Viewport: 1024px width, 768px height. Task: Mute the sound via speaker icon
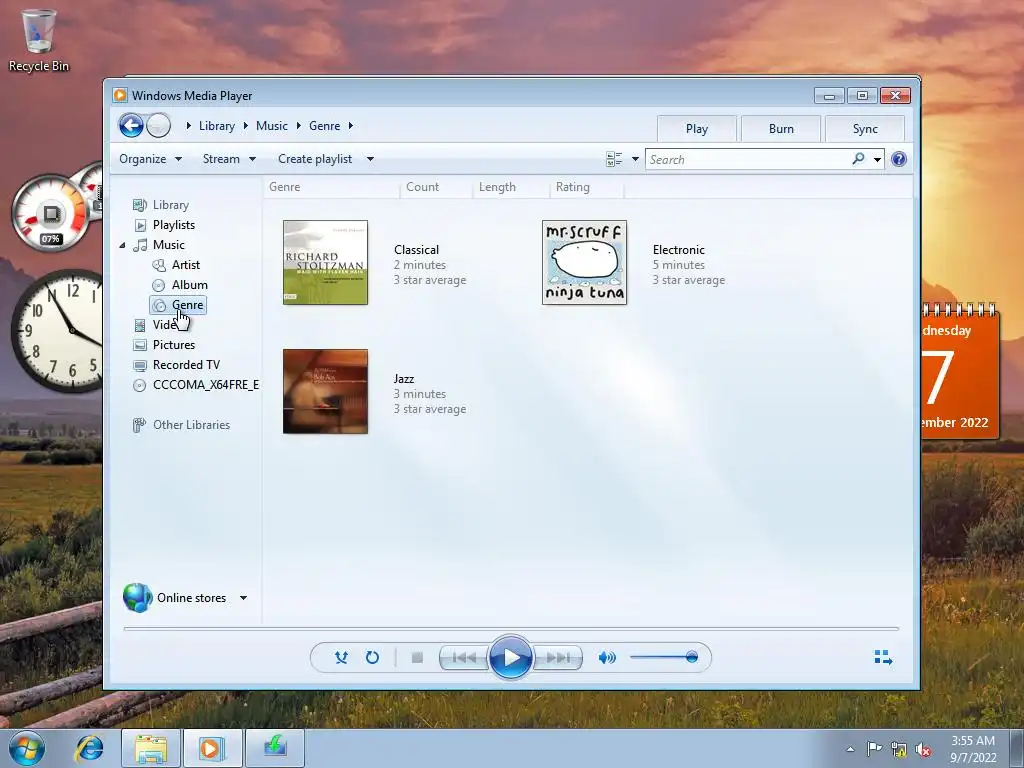pyautogui.click(x=607, y=658)
